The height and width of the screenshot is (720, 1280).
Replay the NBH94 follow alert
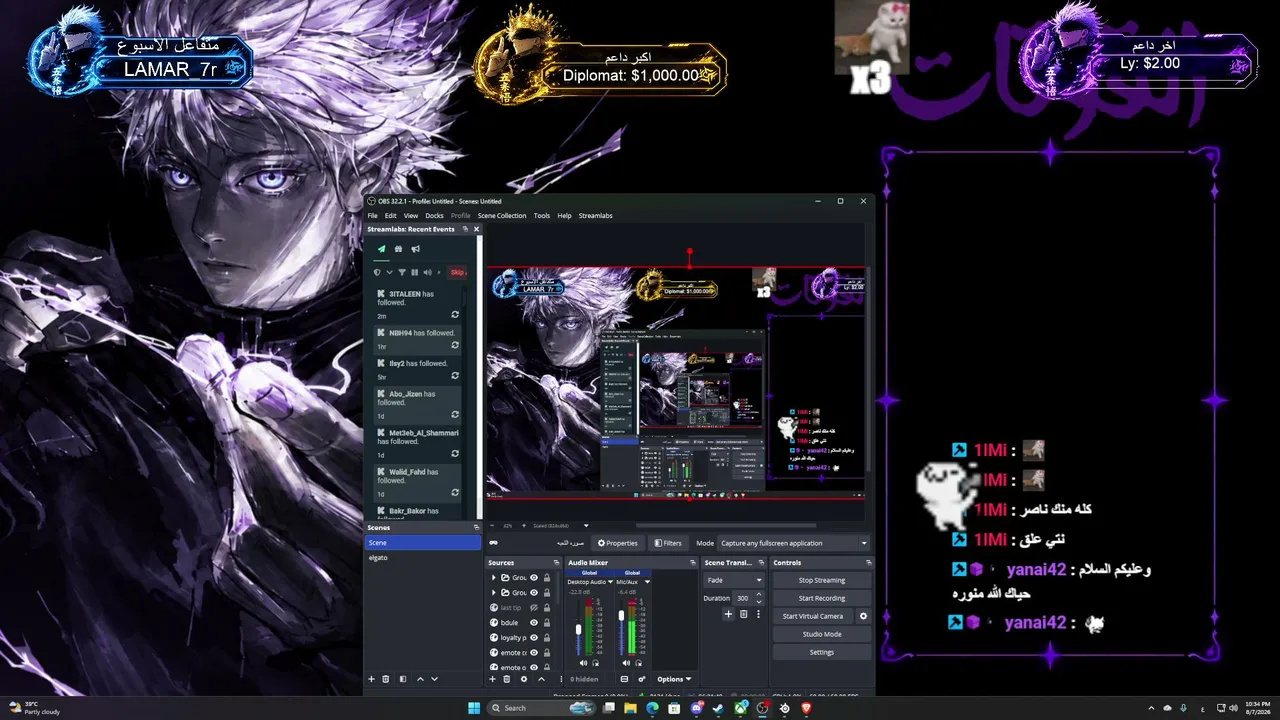(455, 345)
